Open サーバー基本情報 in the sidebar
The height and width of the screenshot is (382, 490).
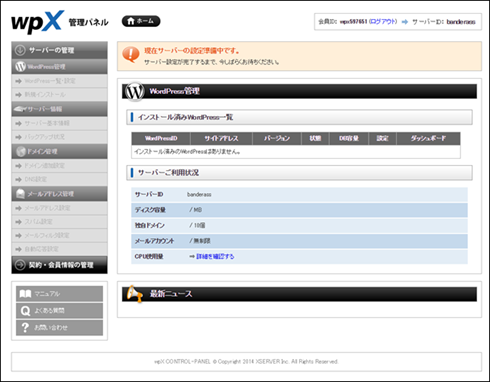(59, 123)
